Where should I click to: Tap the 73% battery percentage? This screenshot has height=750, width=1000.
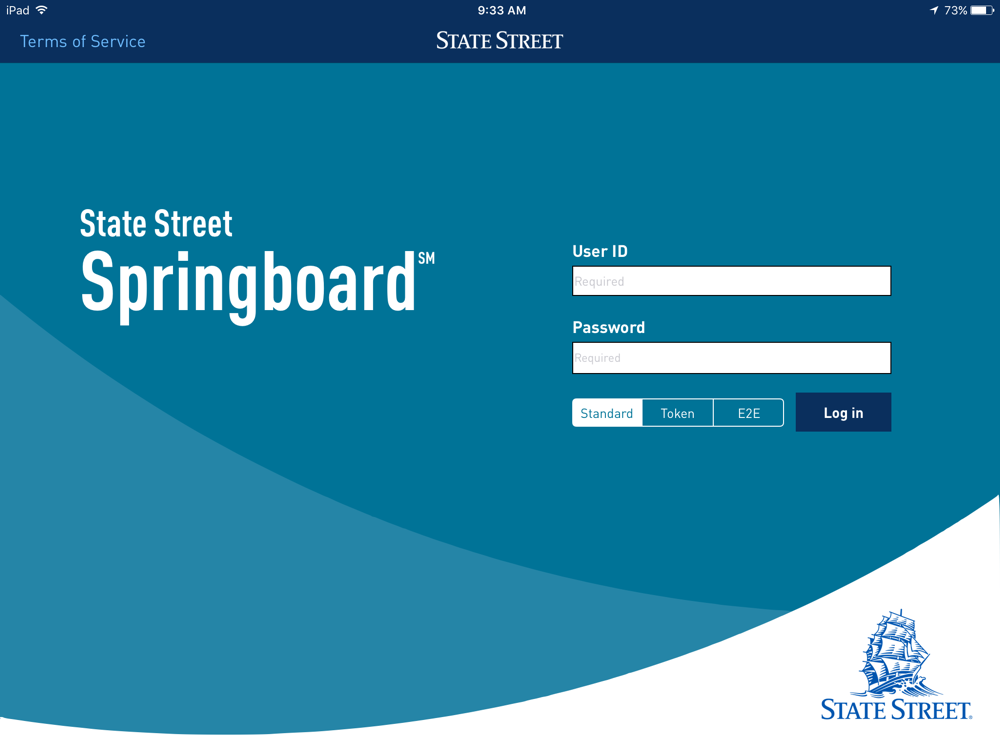[955, 10]
